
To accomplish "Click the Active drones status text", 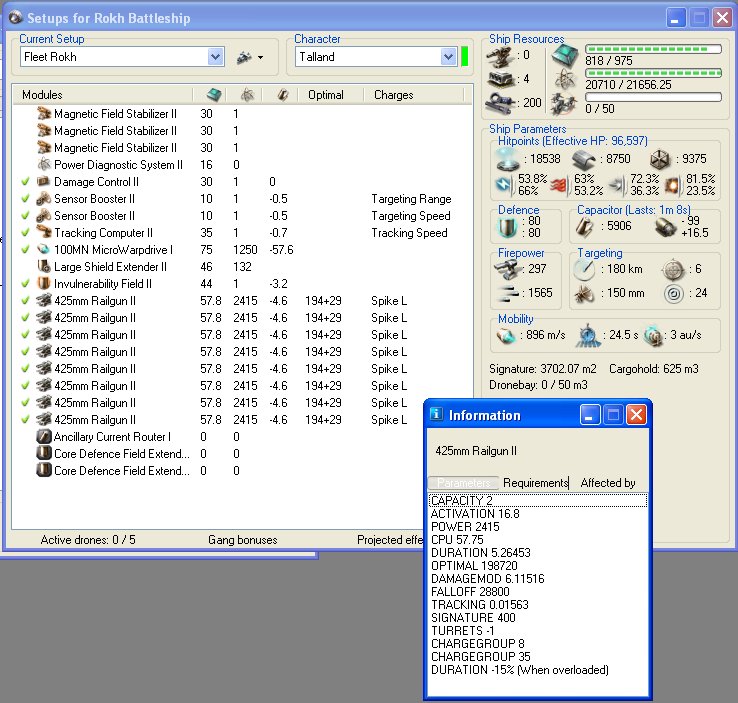I will 88,540.
